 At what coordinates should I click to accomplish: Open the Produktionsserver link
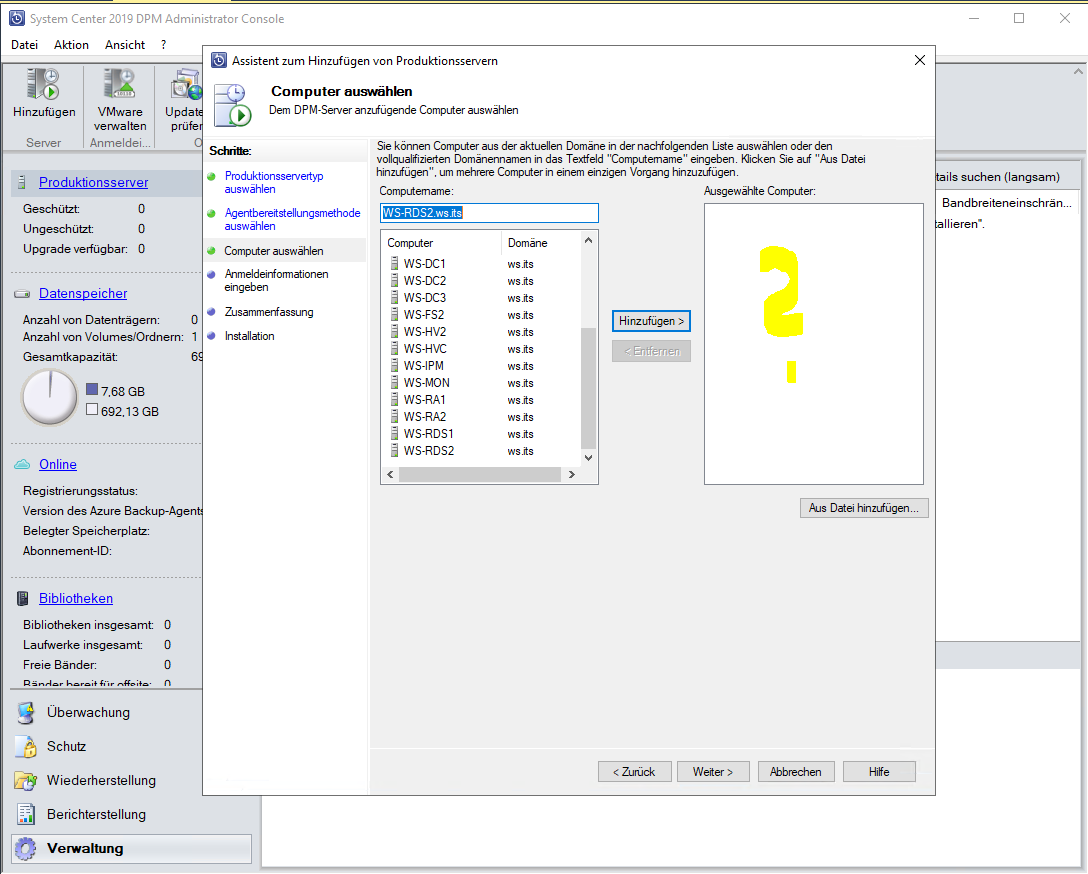point(94,182)
